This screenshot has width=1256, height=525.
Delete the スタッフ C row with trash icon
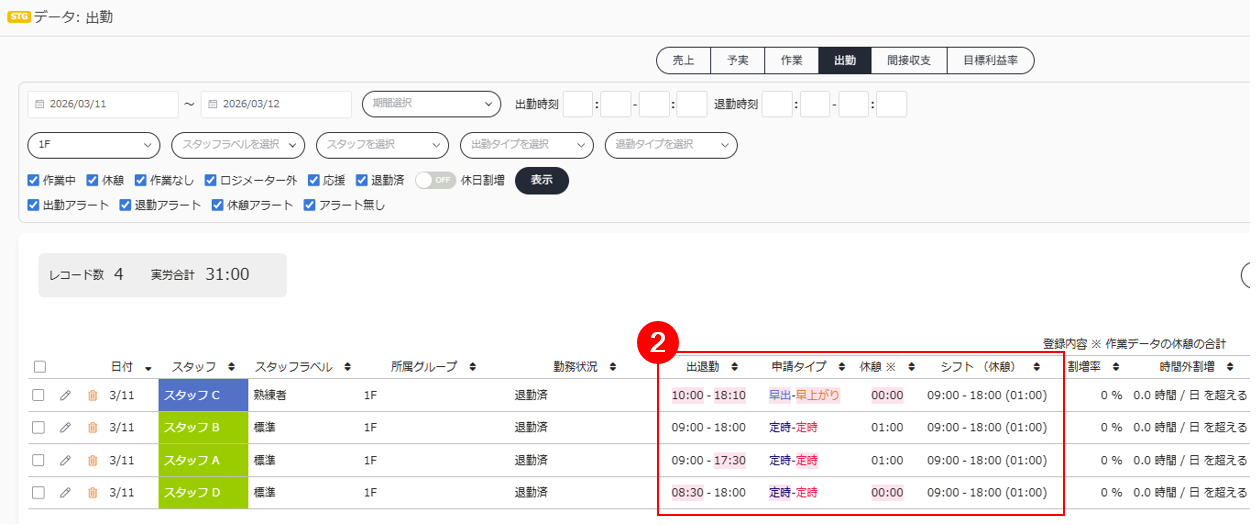click(93, 395)
